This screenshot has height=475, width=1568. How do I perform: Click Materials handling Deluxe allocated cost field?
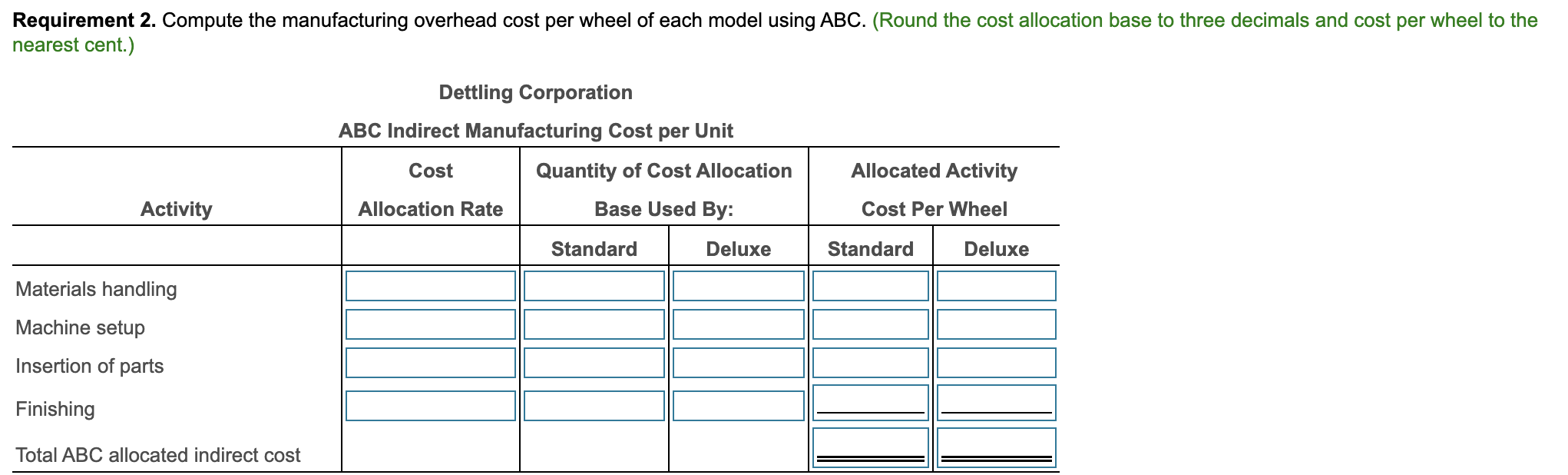tap(995, 286)
